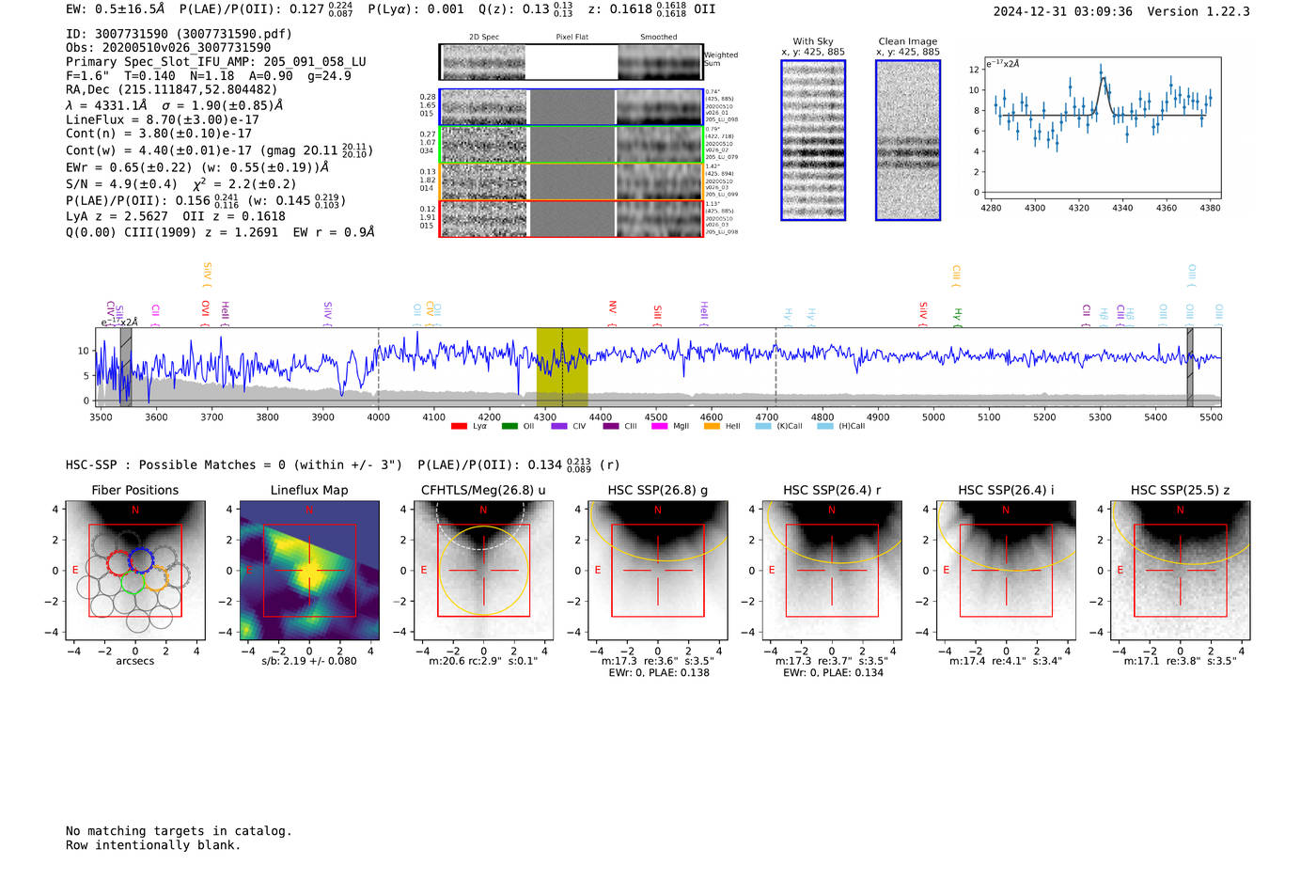Select the HSC SSP(26.8) g-band image
The width and height of the screenshot is (1316, 896).
[658, 571]
